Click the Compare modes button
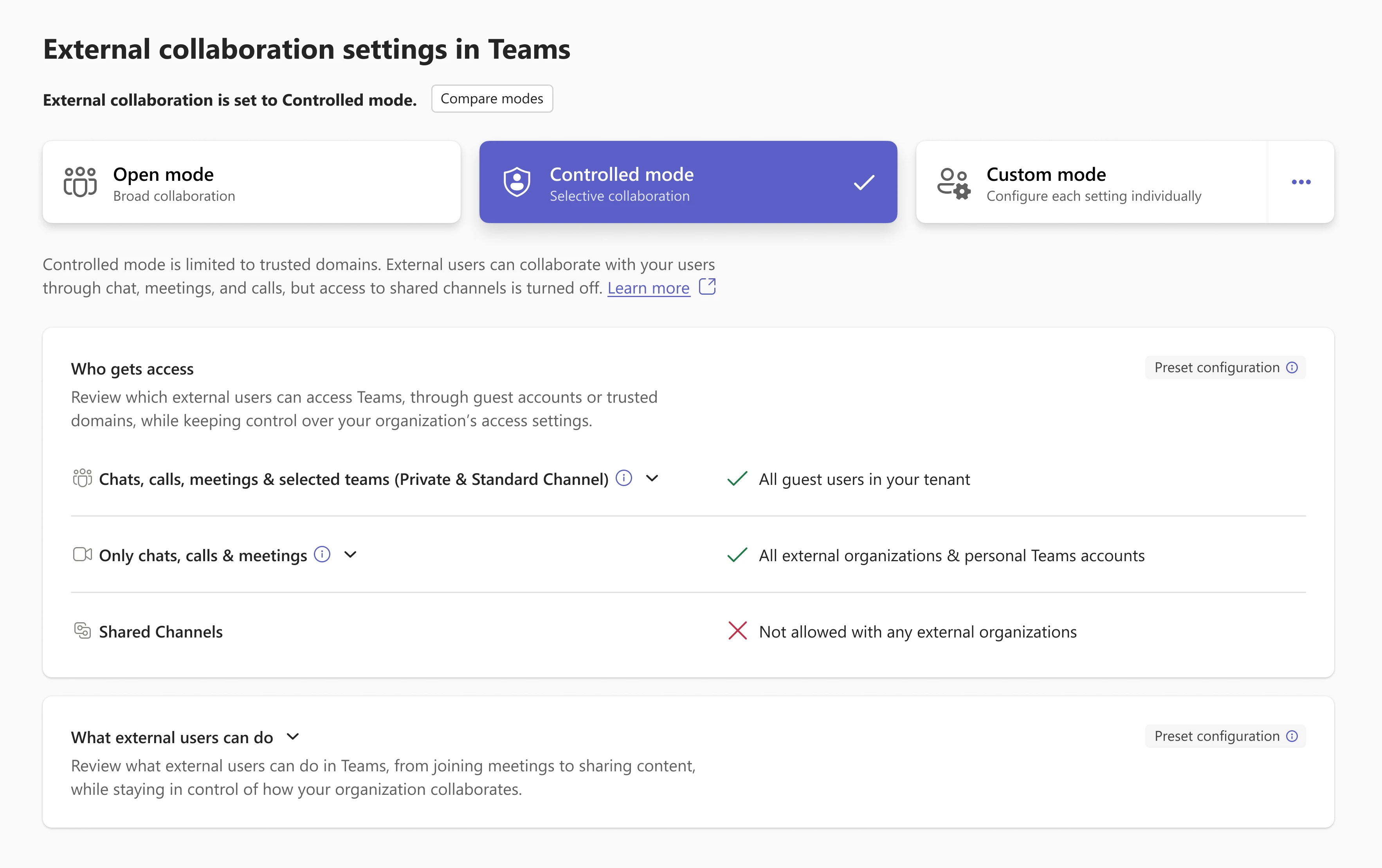 (492, 99)
